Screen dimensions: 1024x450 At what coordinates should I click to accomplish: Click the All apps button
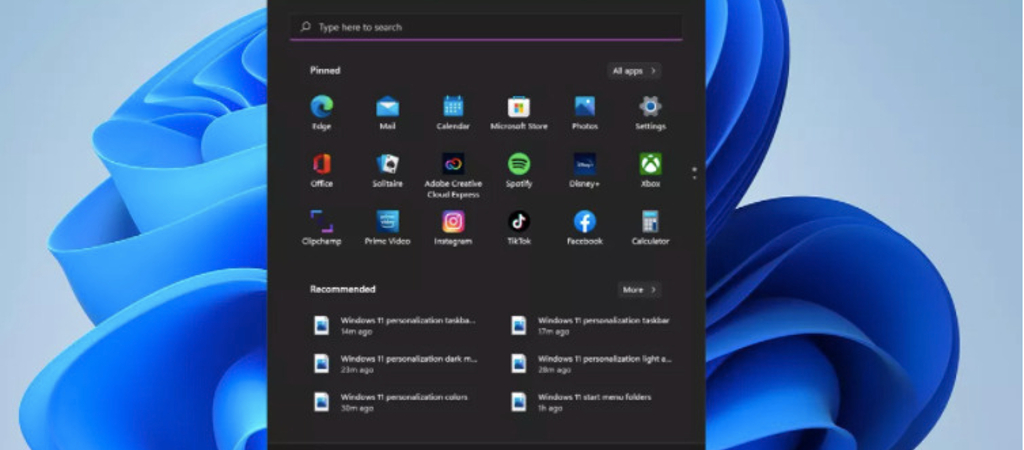(634, 71)
